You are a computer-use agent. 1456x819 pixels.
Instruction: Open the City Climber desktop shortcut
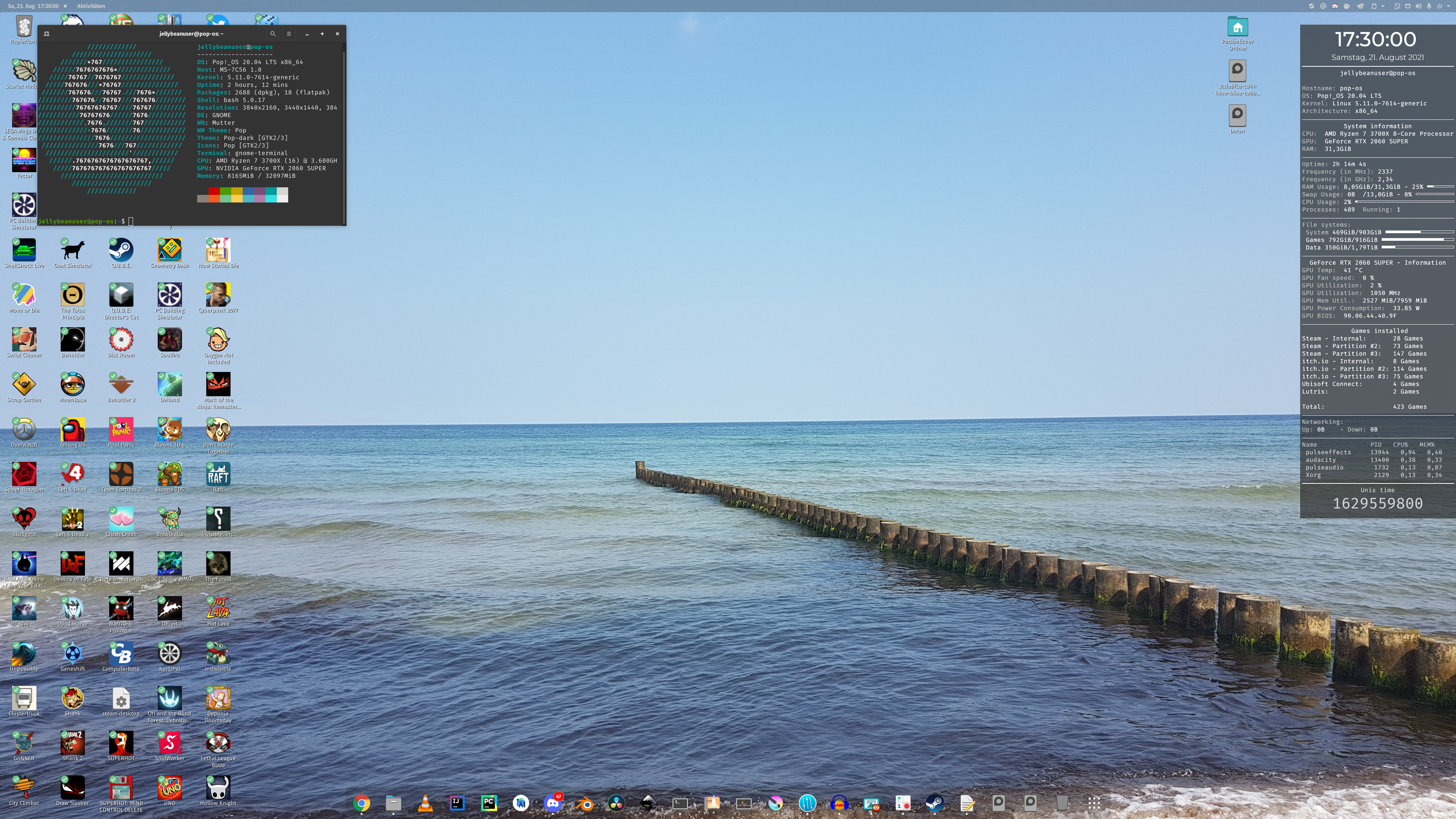24,791
